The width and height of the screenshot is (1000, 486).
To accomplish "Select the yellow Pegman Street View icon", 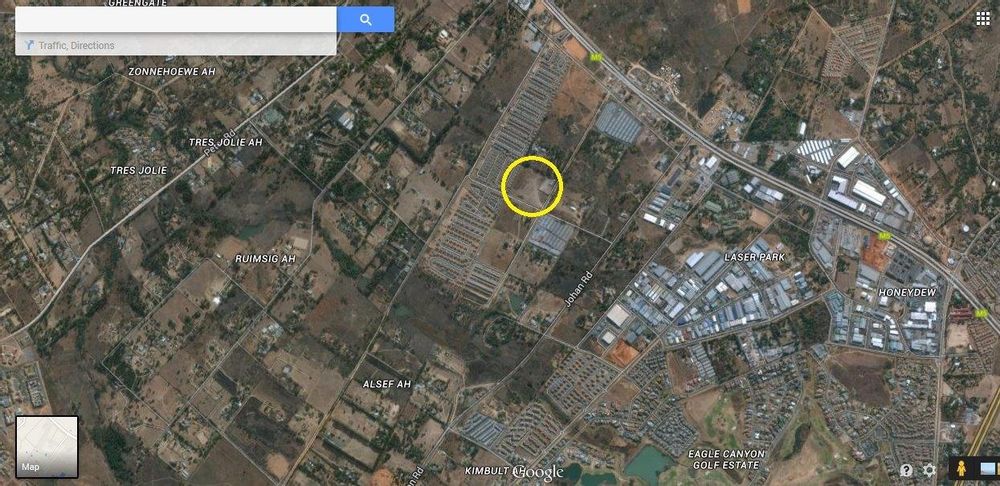I will [x=962, y=469].
